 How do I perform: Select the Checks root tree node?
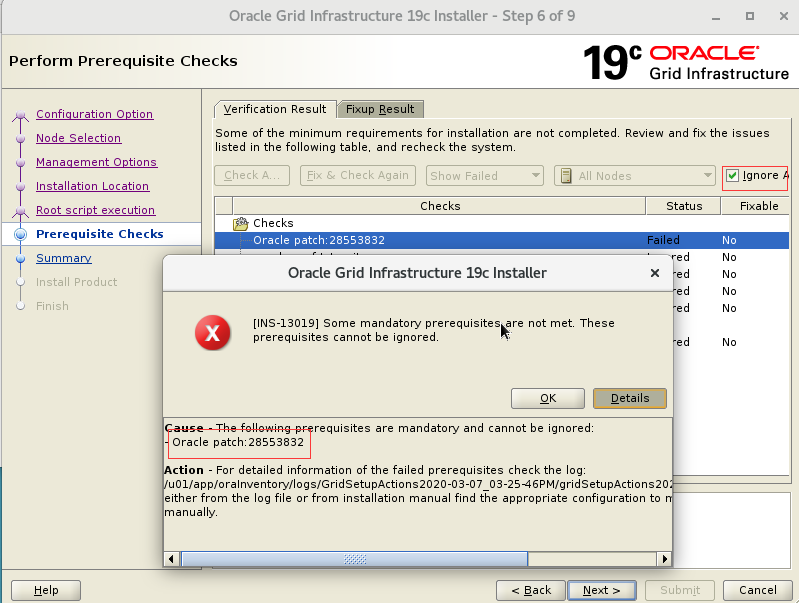[273, 223]
